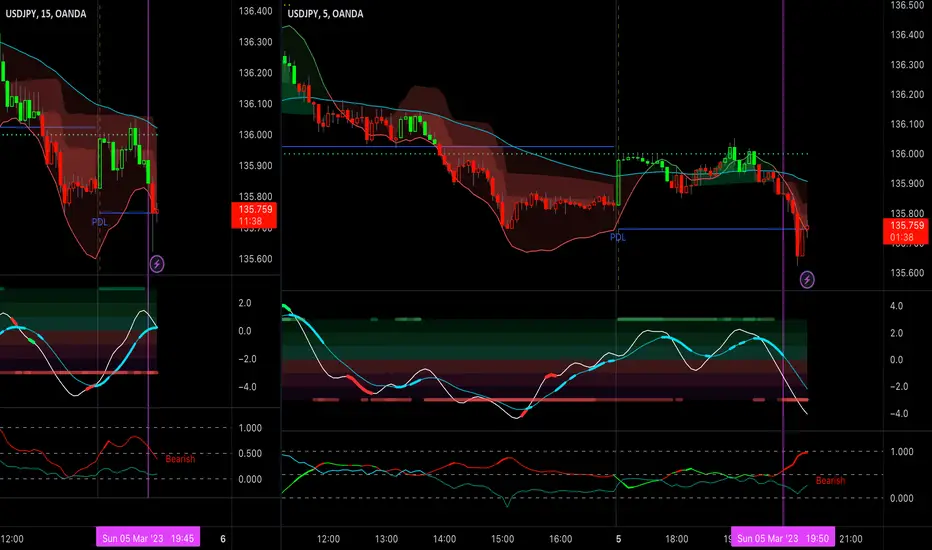
Task: Click the red 135.759 price tag on left chart
Action: point(254,215)
